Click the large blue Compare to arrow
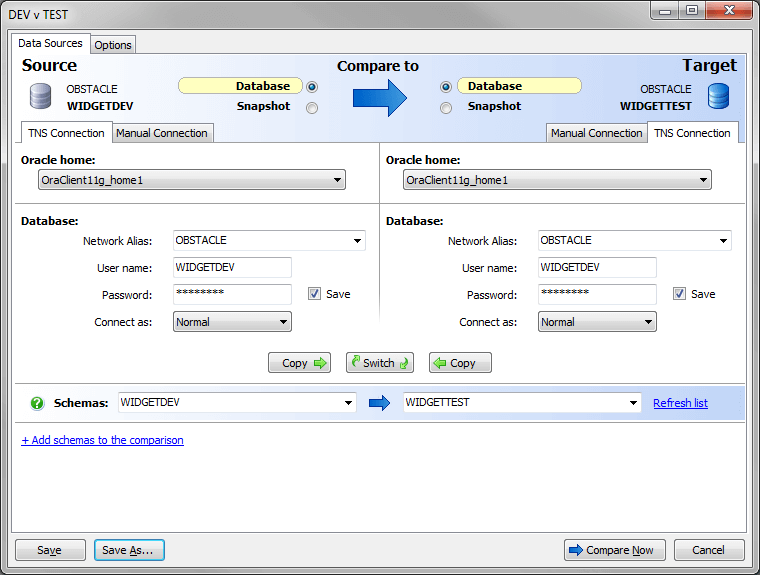The height and width of the screenshot is (575, 760). pyautogui.click(x=380, y=97)
